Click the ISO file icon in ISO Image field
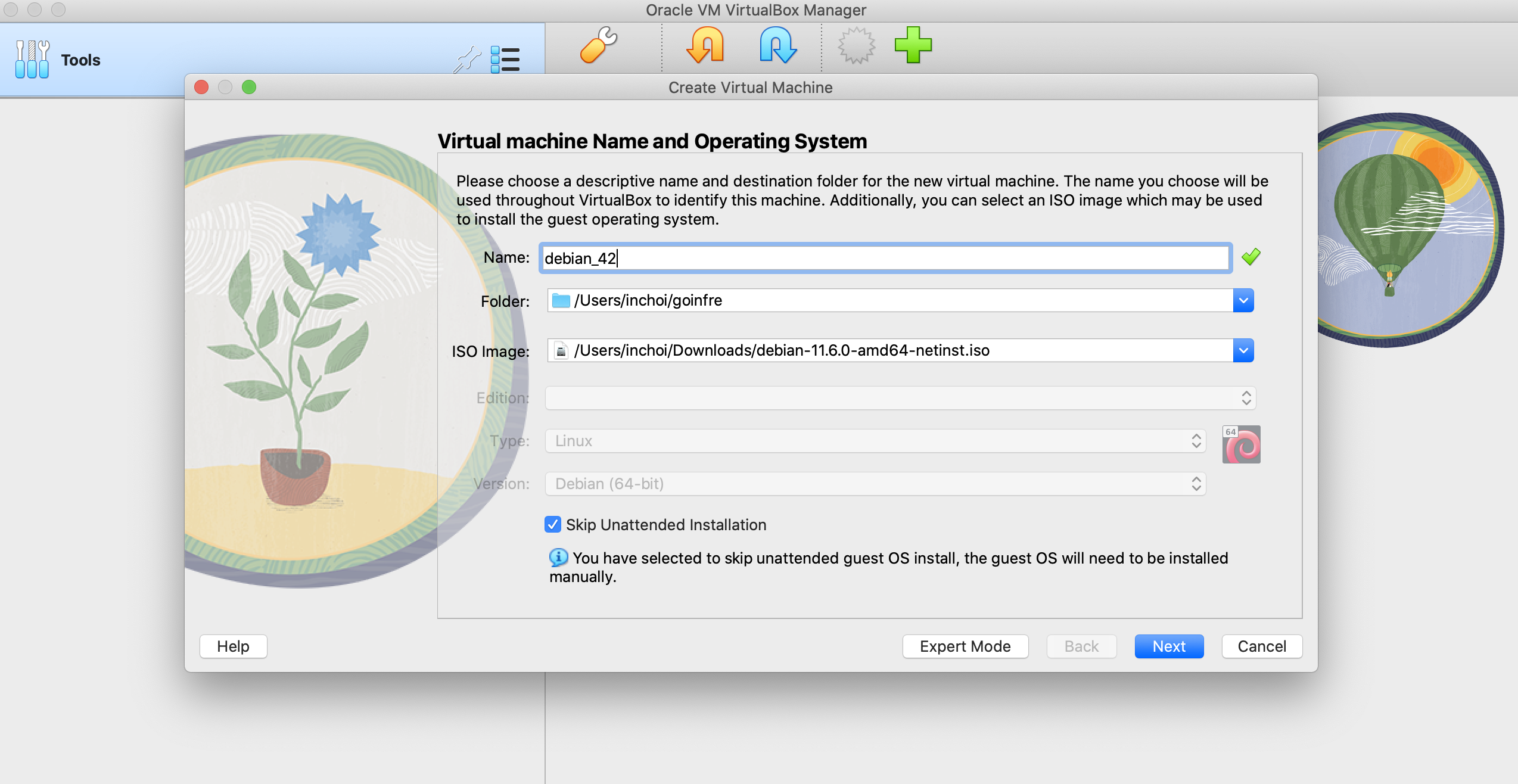 [561, 350]
